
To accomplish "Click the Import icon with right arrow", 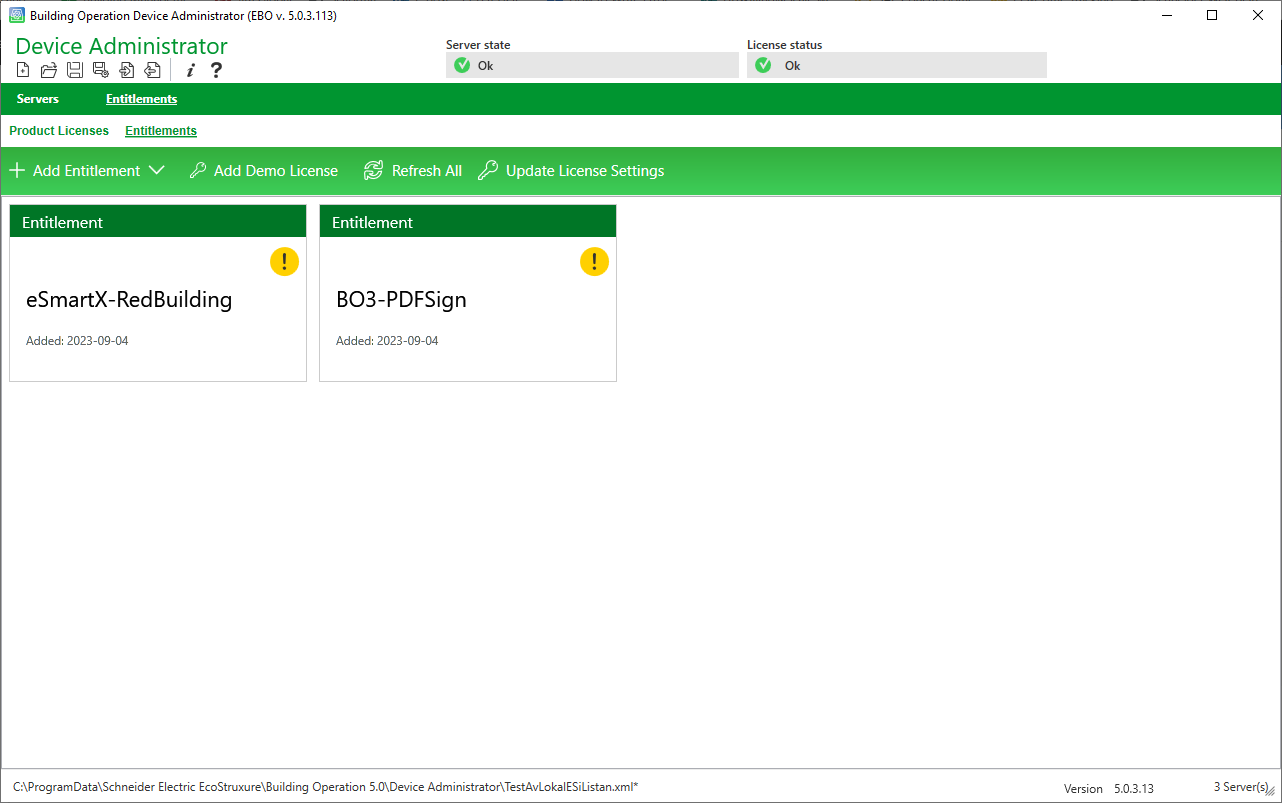I will click(127, 70).
